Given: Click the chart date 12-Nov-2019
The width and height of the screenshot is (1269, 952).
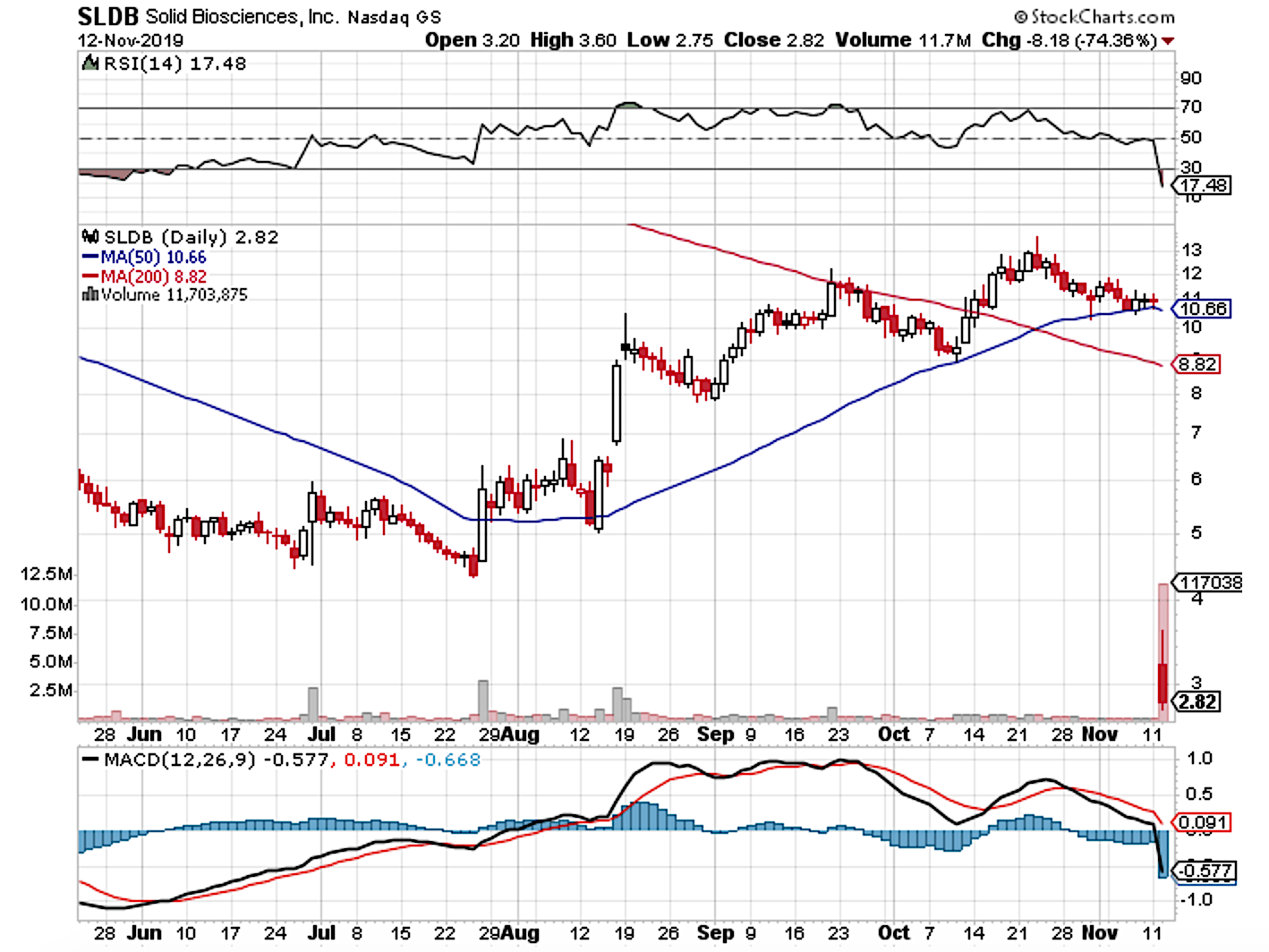Looking at the screenshot, I should (x=131, y=41).
